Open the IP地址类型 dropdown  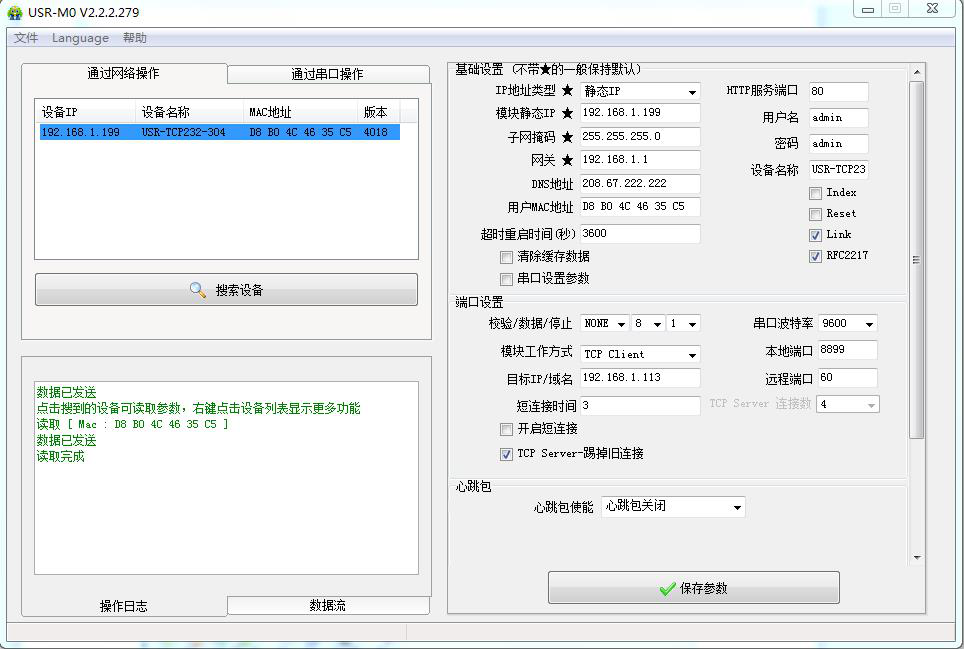pyautogui.click(x=640, y=91)
